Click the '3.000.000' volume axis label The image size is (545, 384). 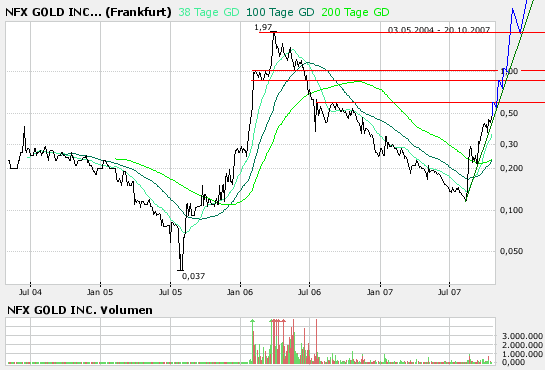click(522, 336)
